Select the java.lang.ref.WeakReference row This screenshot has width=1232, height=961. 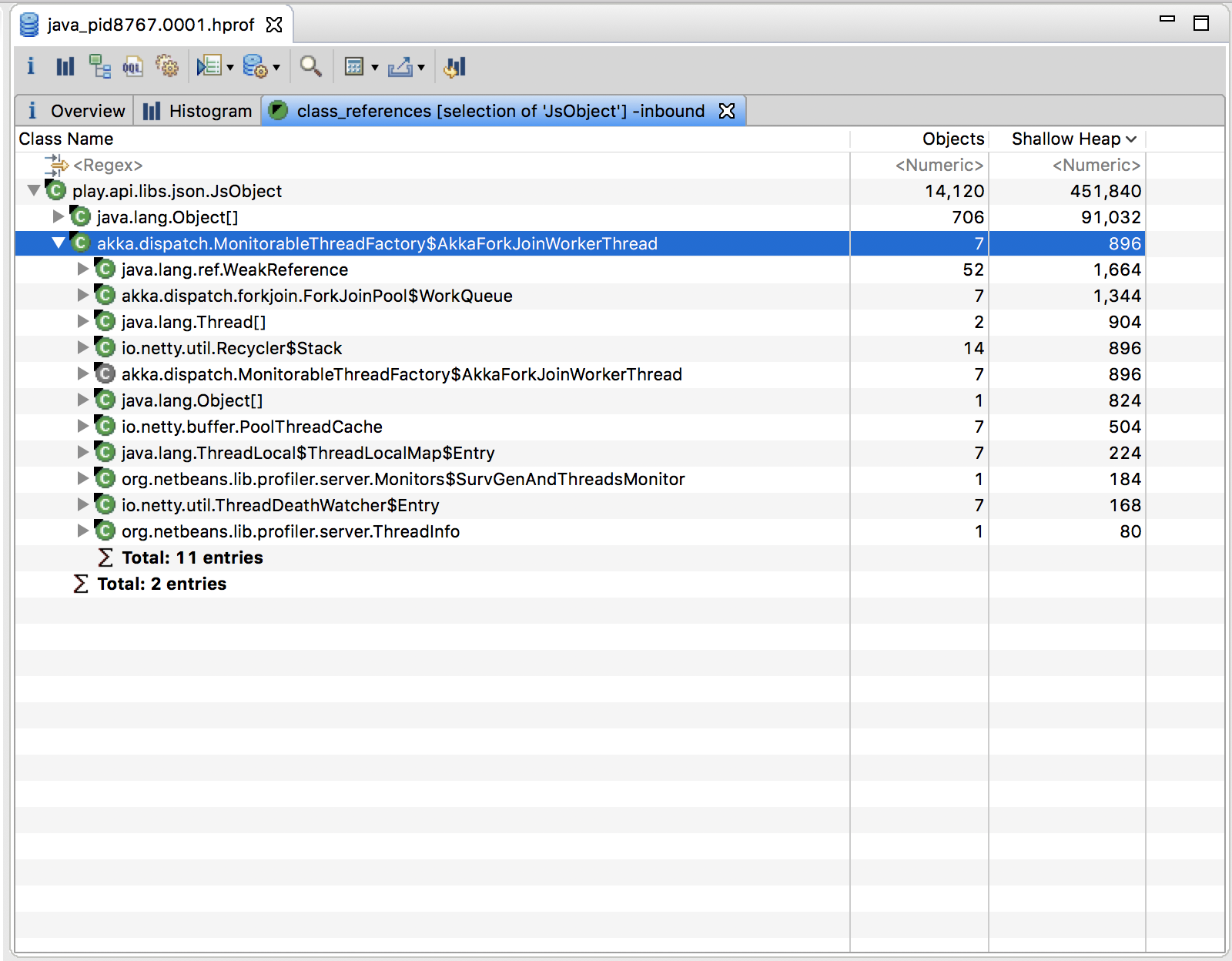click(x=580, y=270)
